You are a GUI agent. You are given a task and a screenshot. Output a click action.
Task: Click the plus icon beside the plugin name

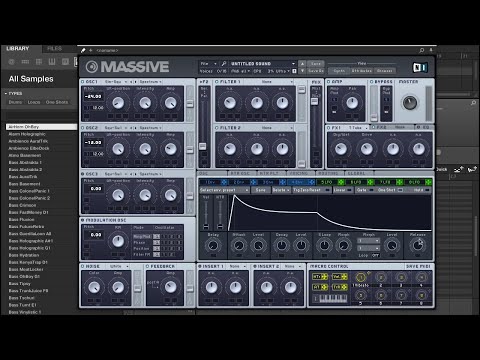(x=90, y=51)
